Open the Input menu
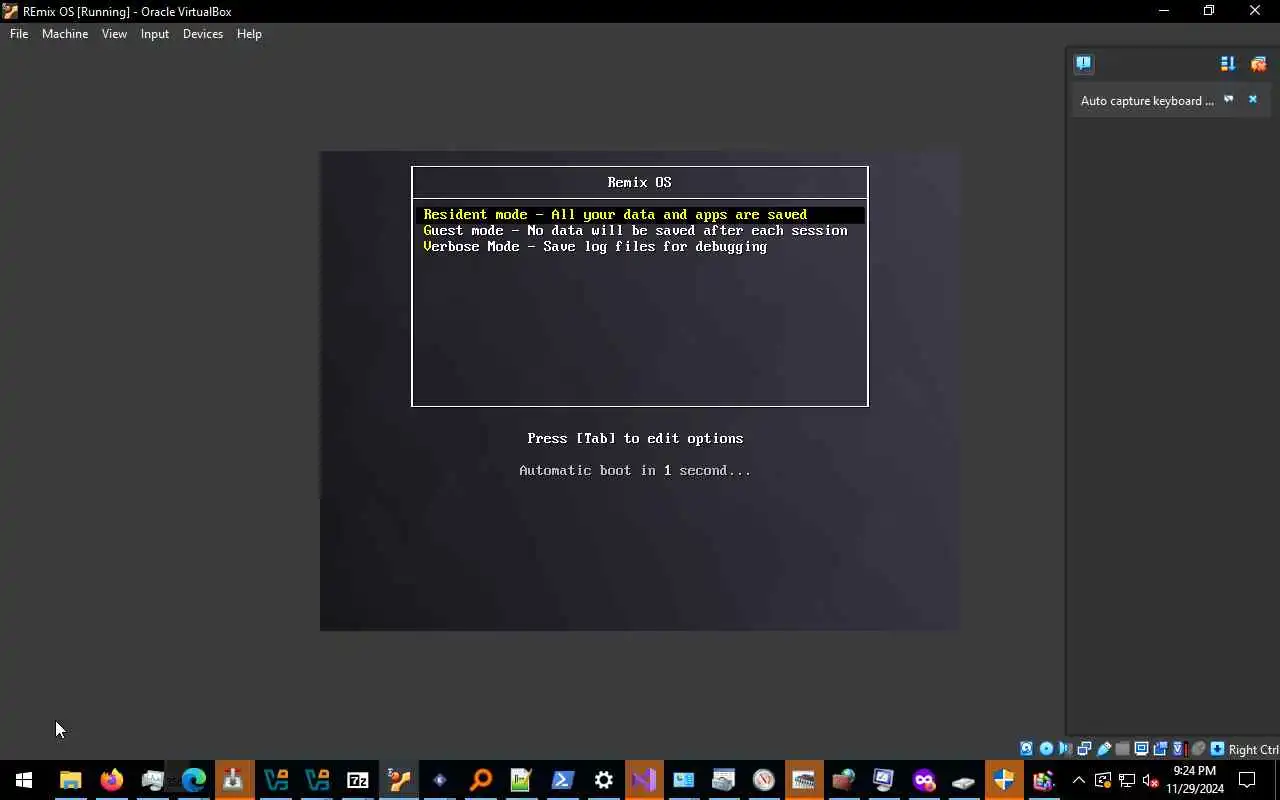This screenshot has width=1280, height=800. click(155, 34)
